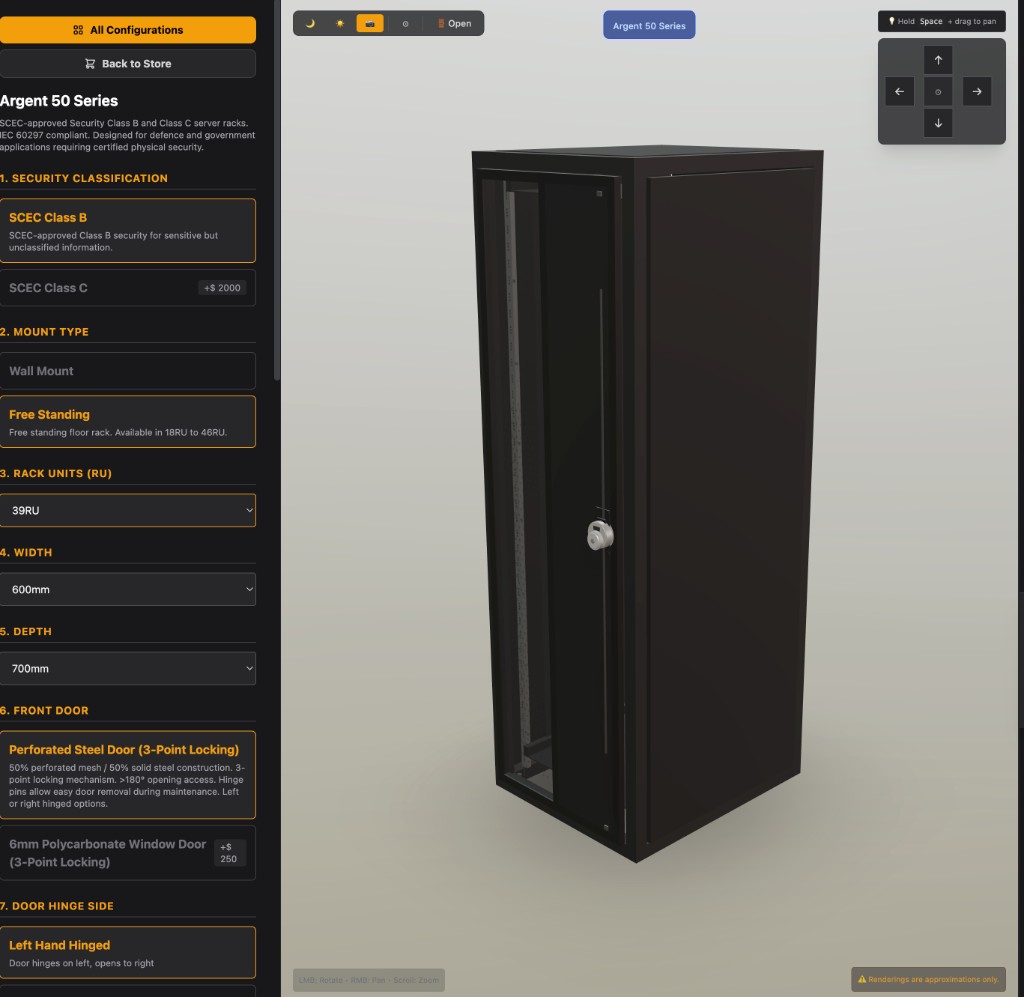Click the All Configurations button
This screenshot has height=997, width=1024.
point(127,30)
